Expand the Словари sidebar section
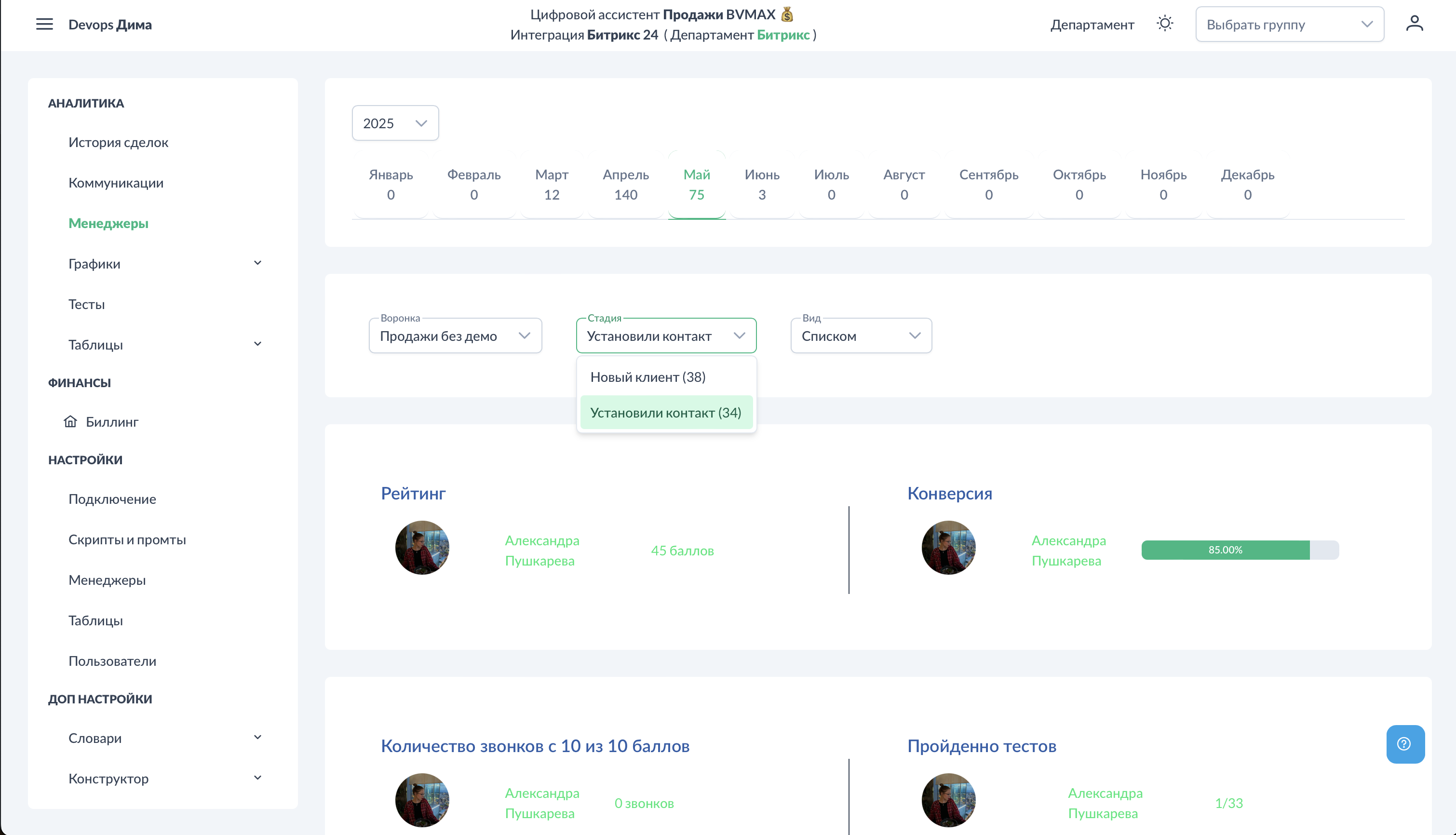 click(x=257, y=738)
